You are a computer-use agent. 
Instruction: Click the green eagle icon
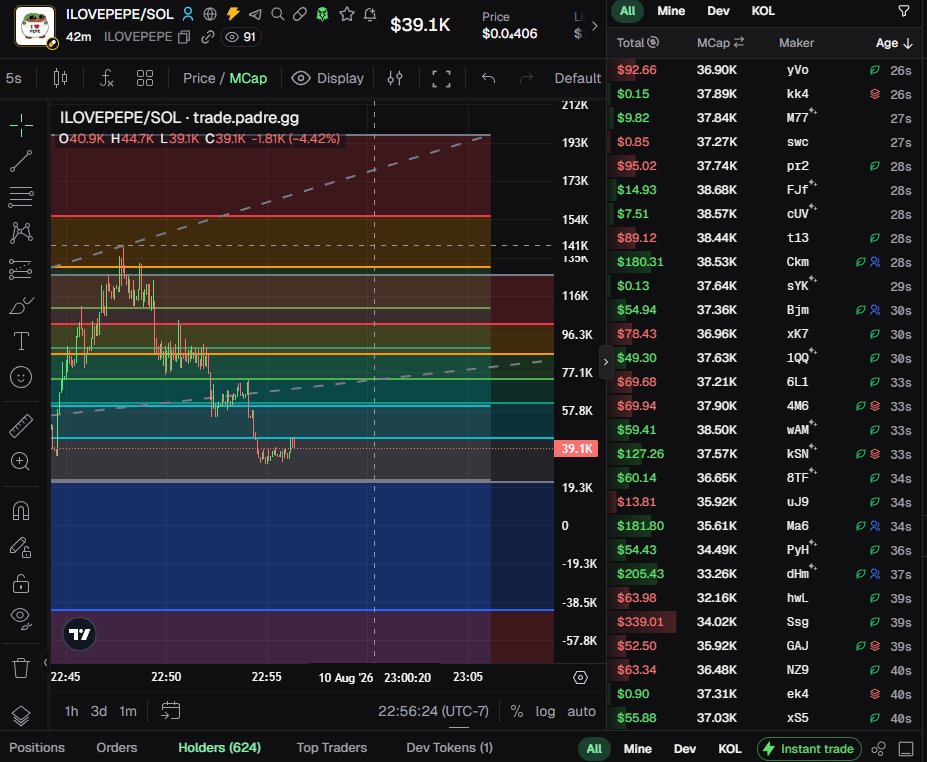click(x=323, y=14)
